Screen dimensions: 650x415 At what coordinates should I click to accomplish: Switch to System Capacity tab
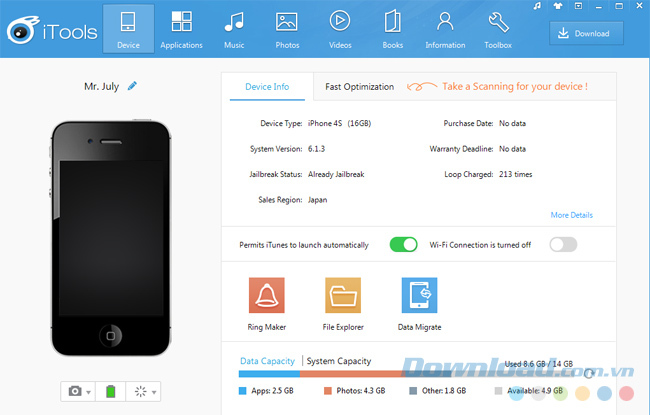click(339, 361)
